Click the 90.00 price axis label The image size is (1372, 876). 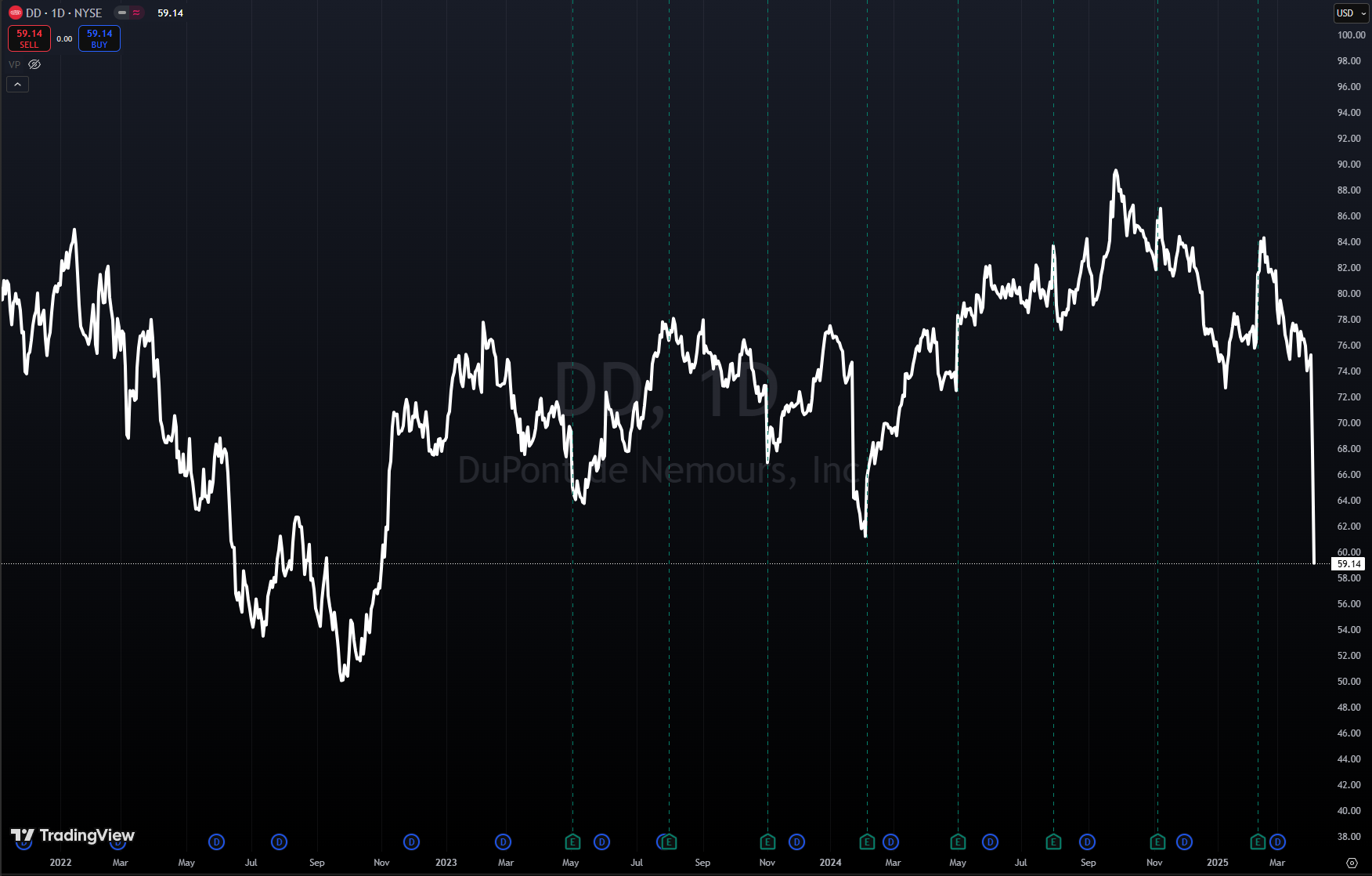(x=1349, y=165)
